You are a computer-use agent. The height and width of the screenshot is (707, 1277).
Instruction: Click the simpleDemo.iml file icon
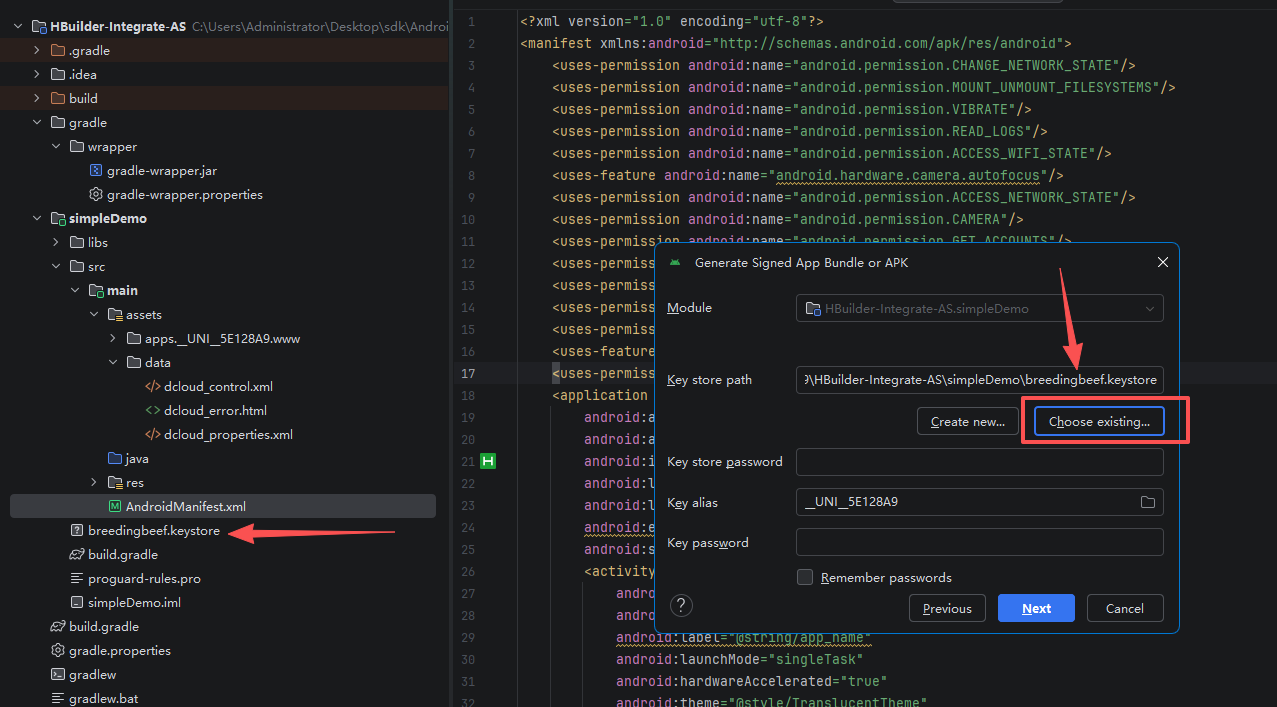(77, 602)
